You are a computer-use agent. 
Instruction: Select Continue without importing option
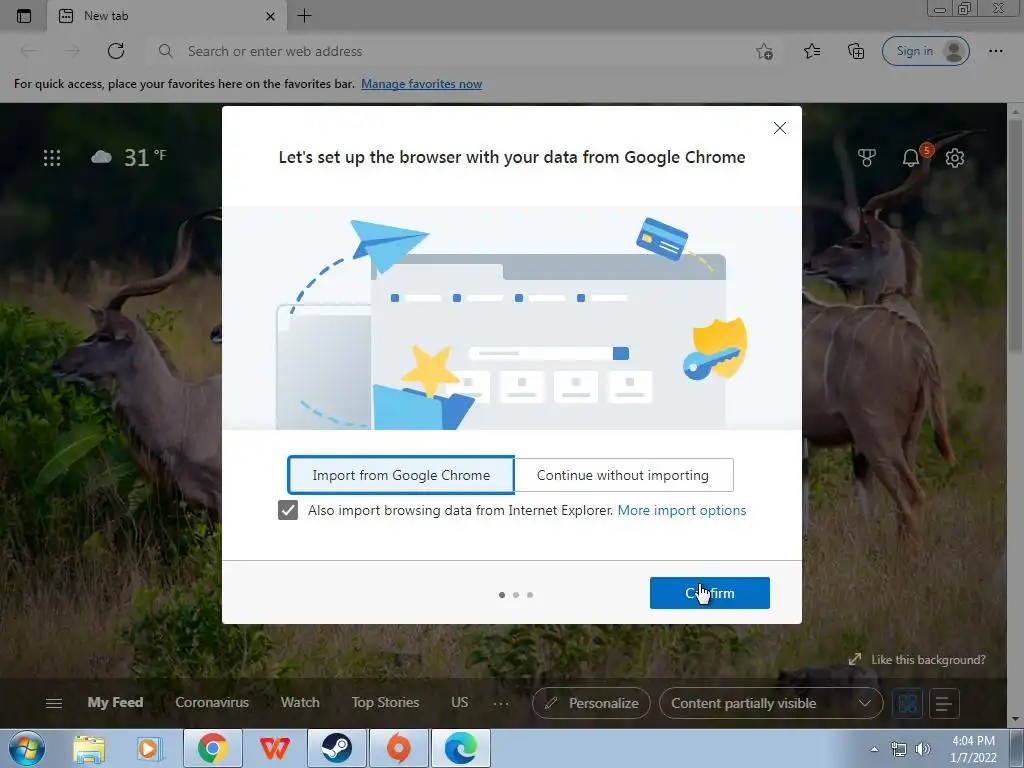pos(623,475)
